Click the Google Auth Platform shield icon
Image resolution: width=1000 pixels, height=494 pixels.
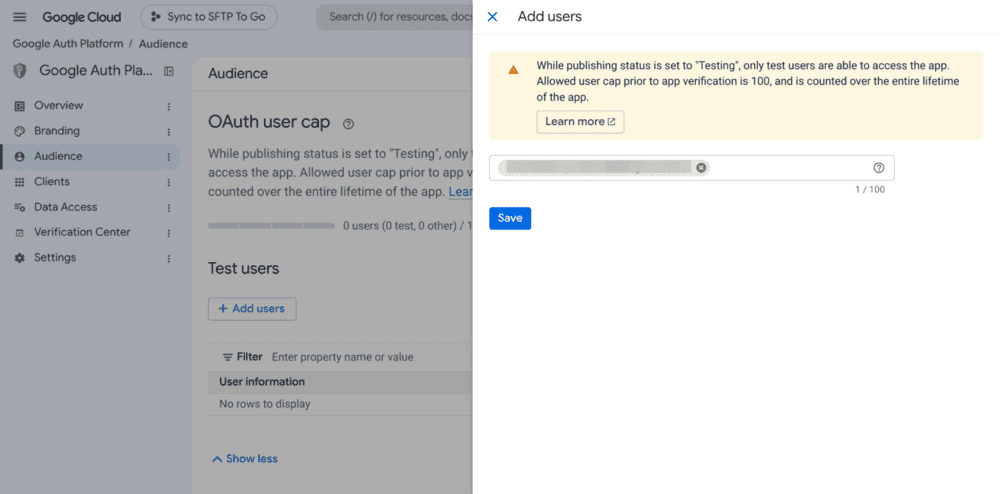click(20, 71)
